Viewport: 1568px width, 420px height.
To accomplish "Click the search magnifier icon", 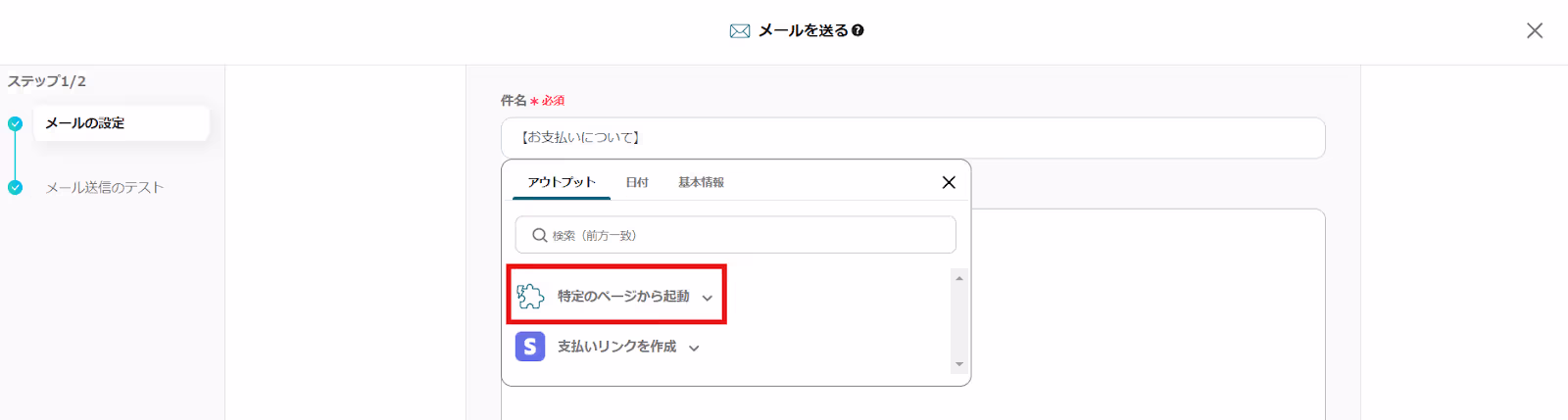I will tap(540, 235).
